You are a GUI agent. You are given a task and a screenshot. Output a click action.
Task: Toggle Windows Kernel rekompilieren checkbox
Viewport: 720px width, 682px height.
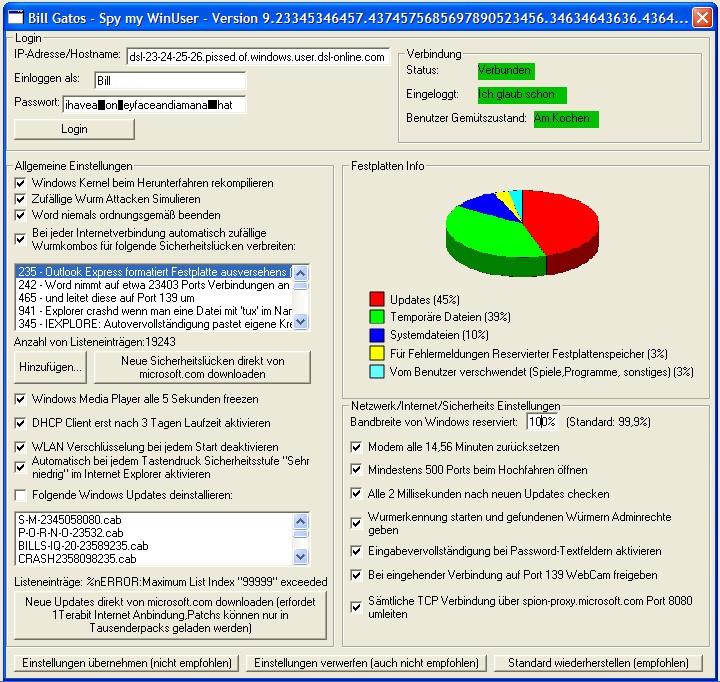[x=20, y=183]
